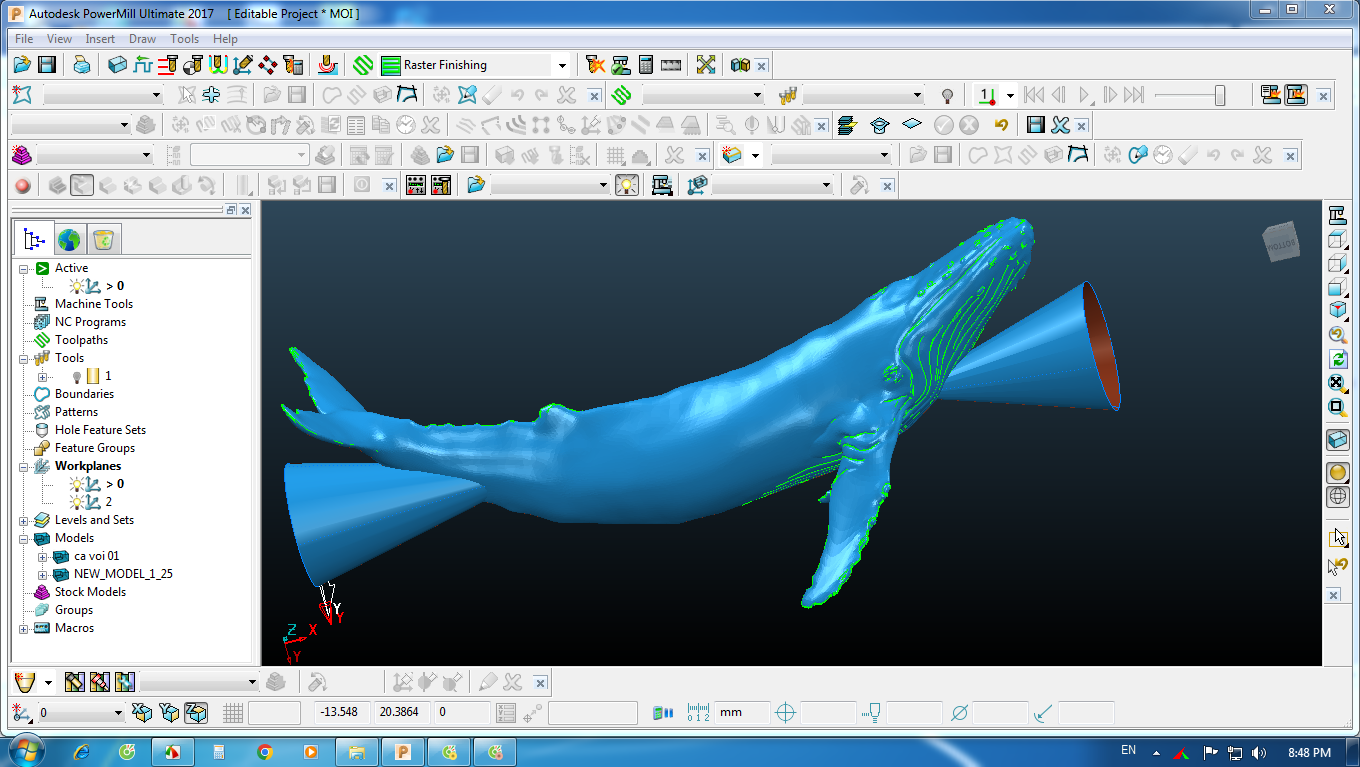Click the Save Project floppy disk icon
Screen dimensions: 1360x767
pos(47,65)
